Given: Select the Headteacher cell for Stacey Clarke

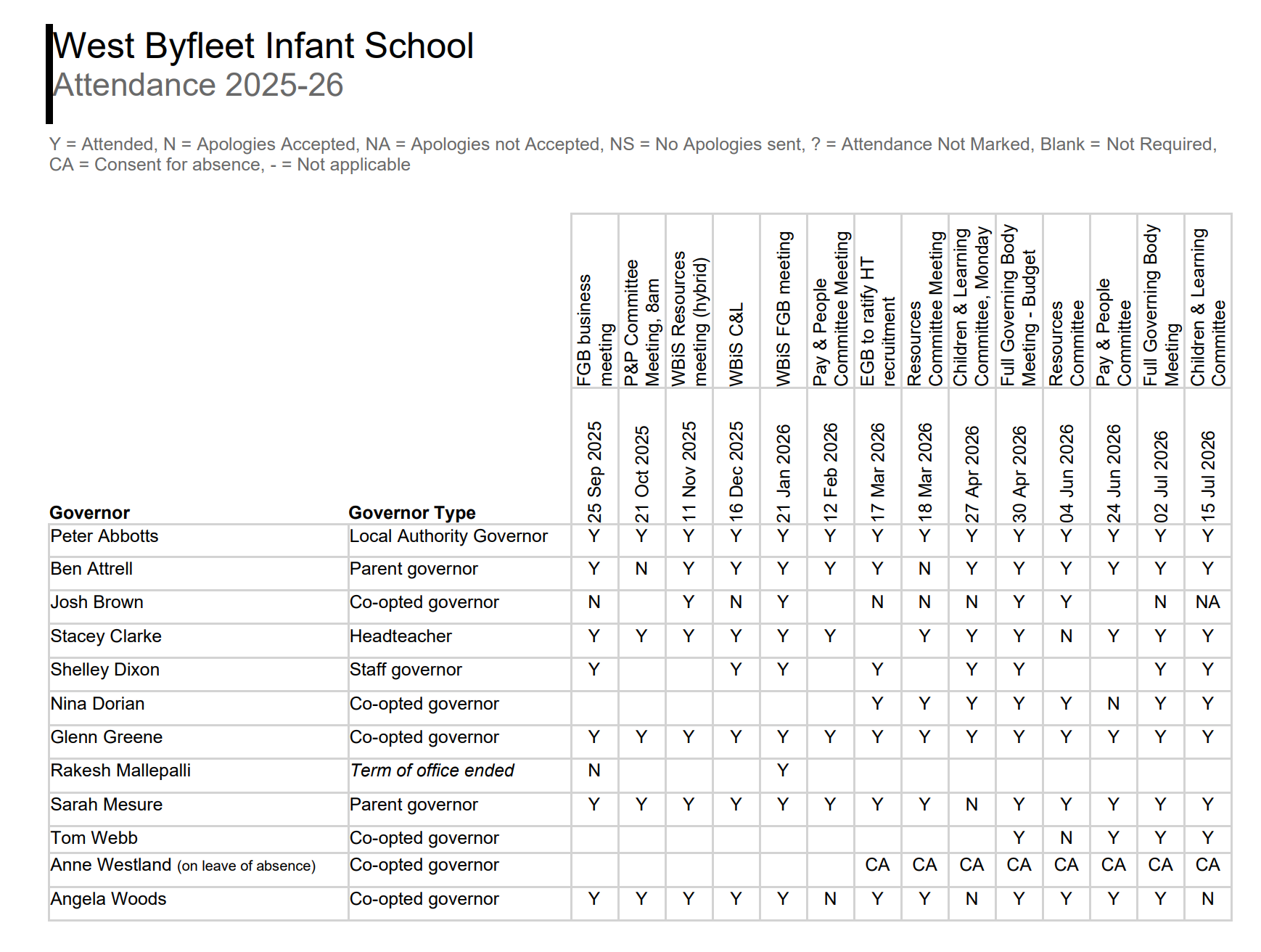Looking at the screenshot, I should 459,636.
